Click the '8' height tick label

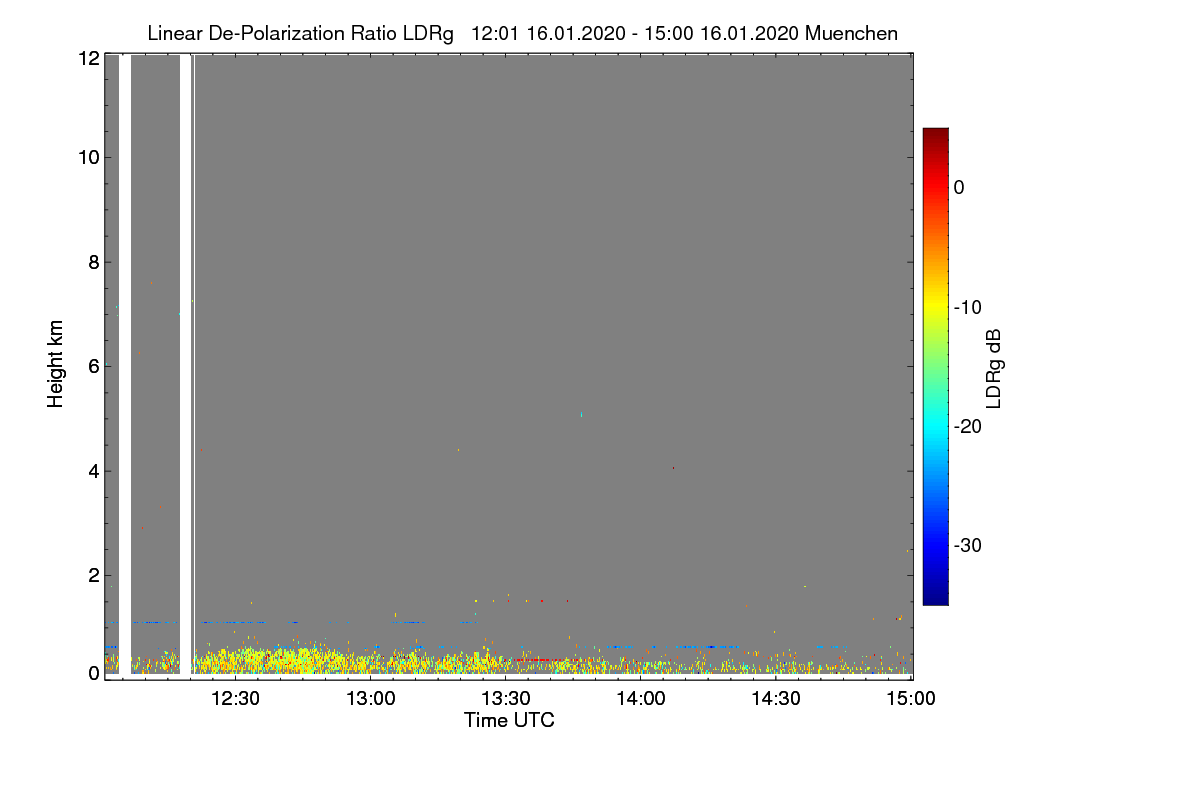tap(94, 262)
